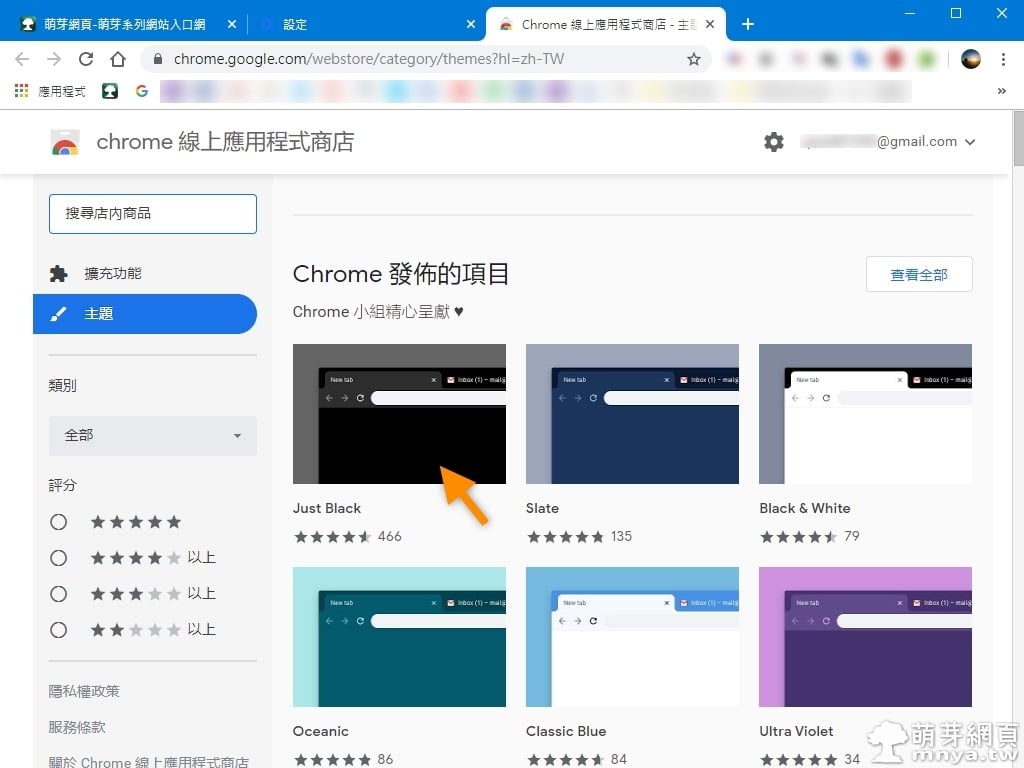Open the Chrome three-dot menu icon
The image size is (1024, 768).
[1003, 59]
